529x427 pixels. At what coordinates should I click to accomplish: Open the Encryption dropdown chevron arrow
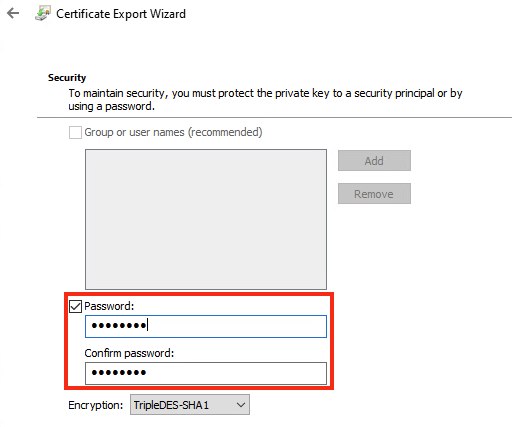point(241,405)
